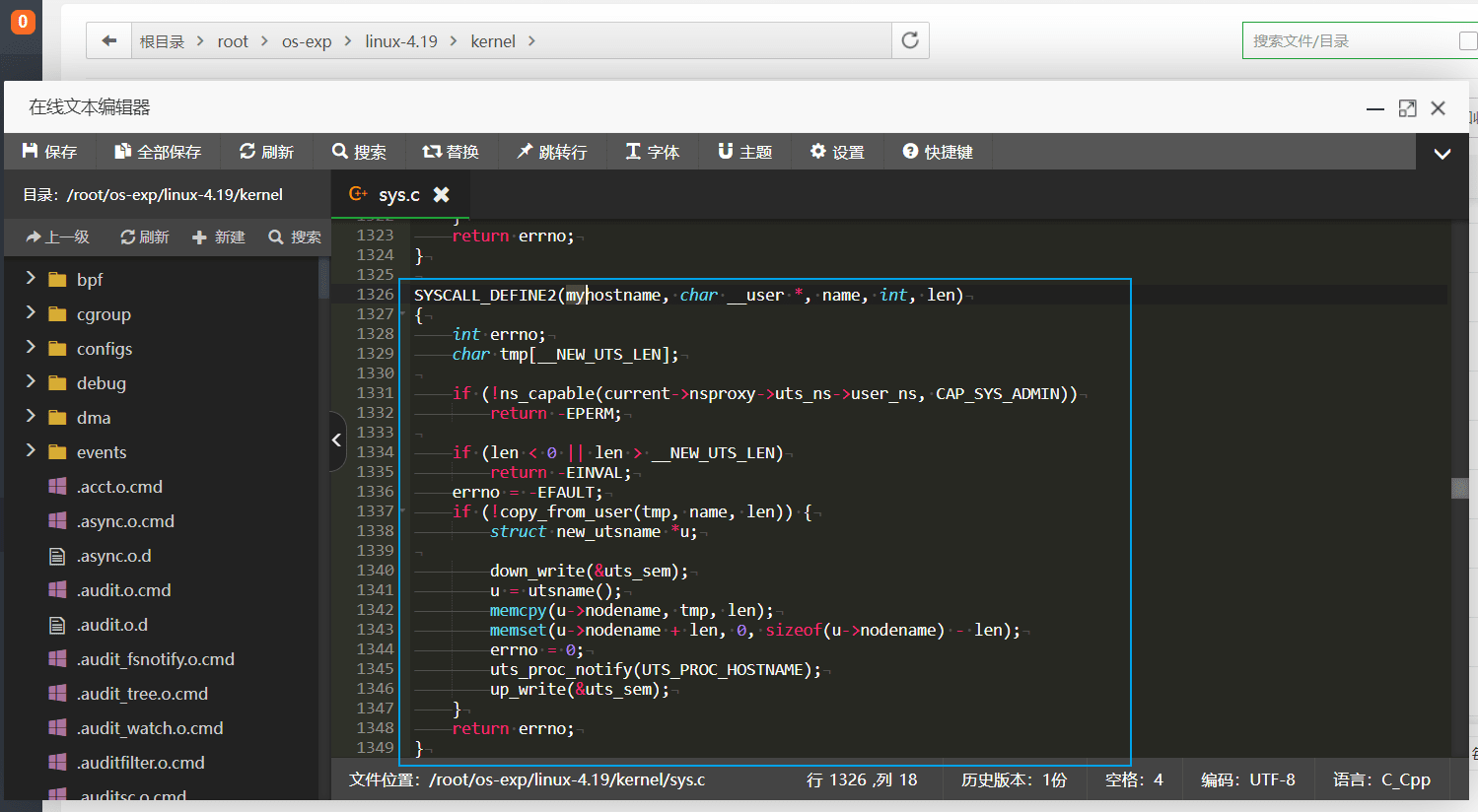Click the Save (保存) toolbar button

point(49,152)
